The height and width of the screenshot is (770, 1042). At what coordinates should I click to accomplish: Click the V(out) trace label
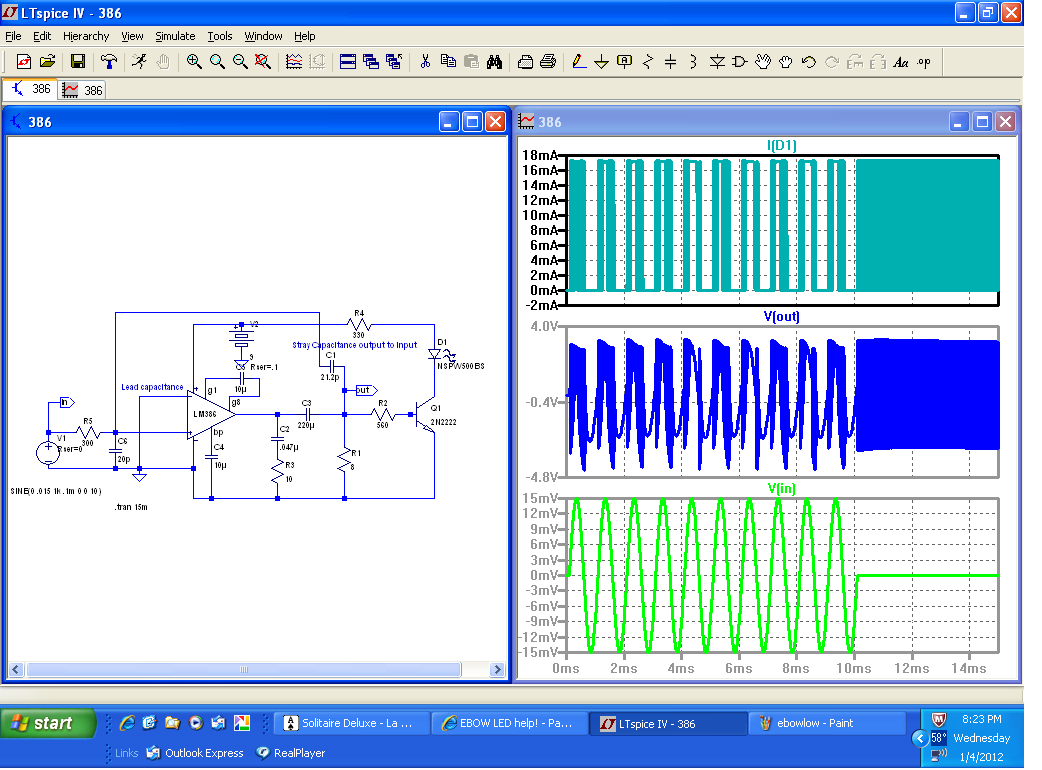[782, 316]
